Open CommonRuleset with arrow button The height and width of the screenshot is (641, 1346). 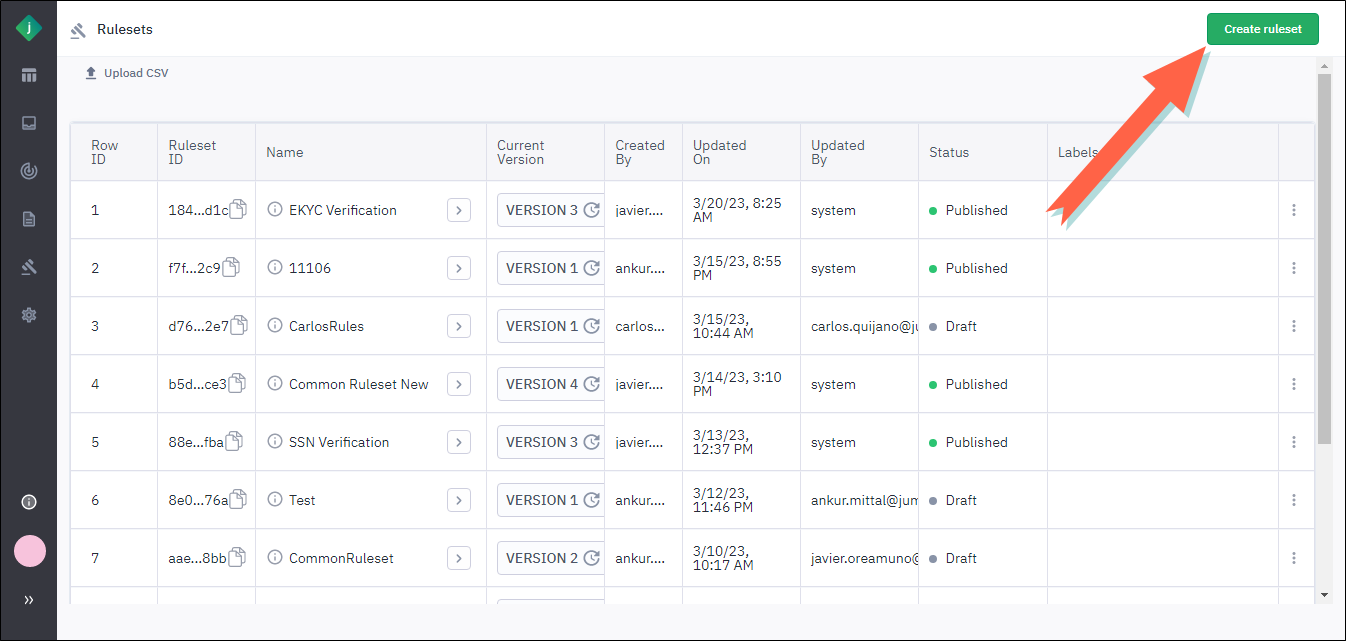(459, 558)
